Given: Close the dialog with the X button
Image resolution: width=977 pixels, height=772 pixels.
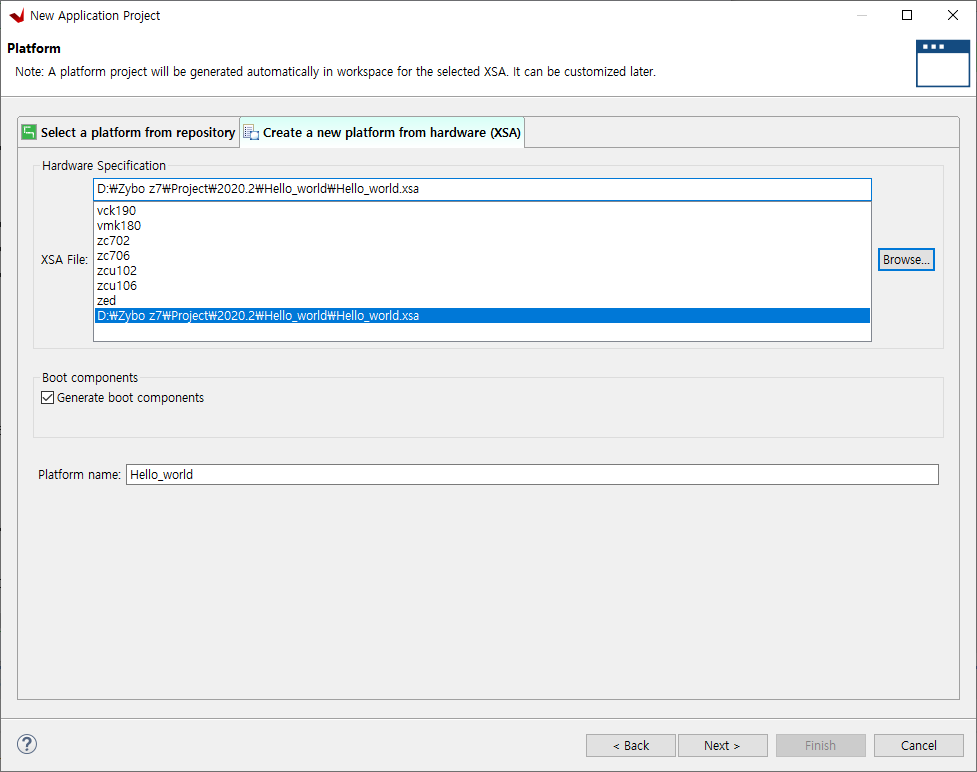Looking at the screenshot, I should [953, 15].
